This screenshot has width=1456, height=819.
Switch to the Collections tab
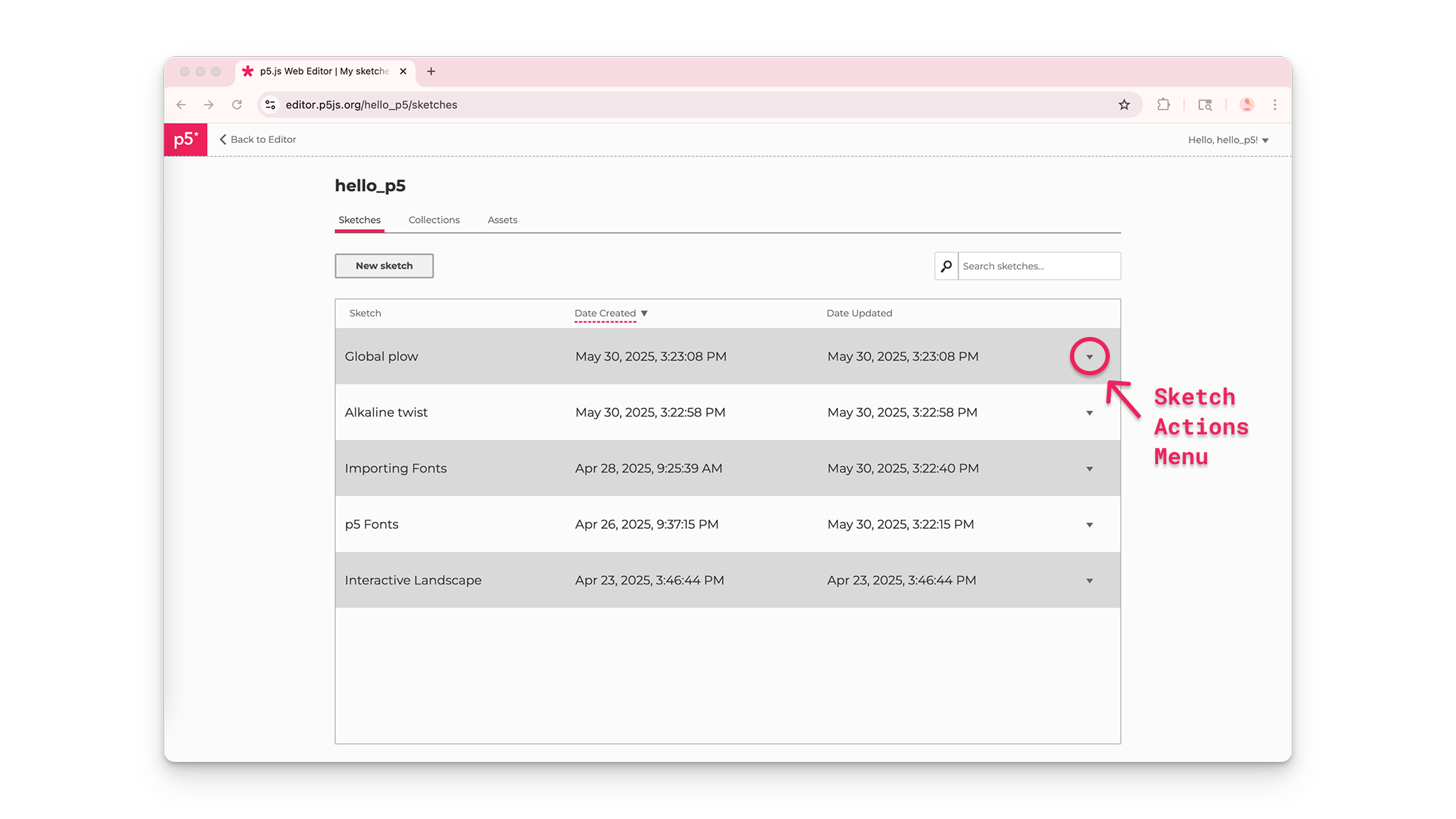click(434, 220)
